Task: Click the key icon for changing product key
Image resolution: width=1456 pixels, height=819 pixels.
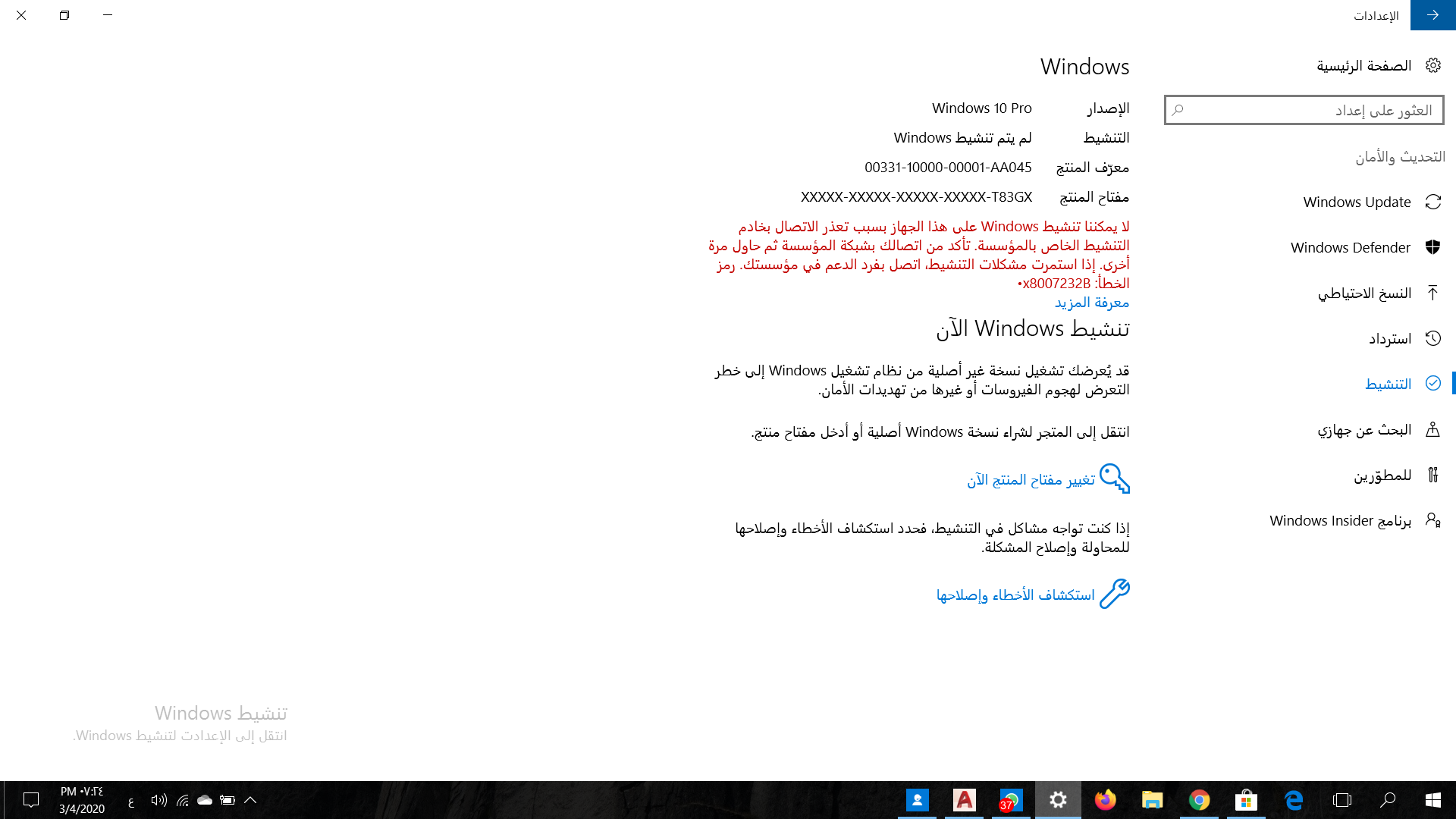Action: pos(1115,479)
